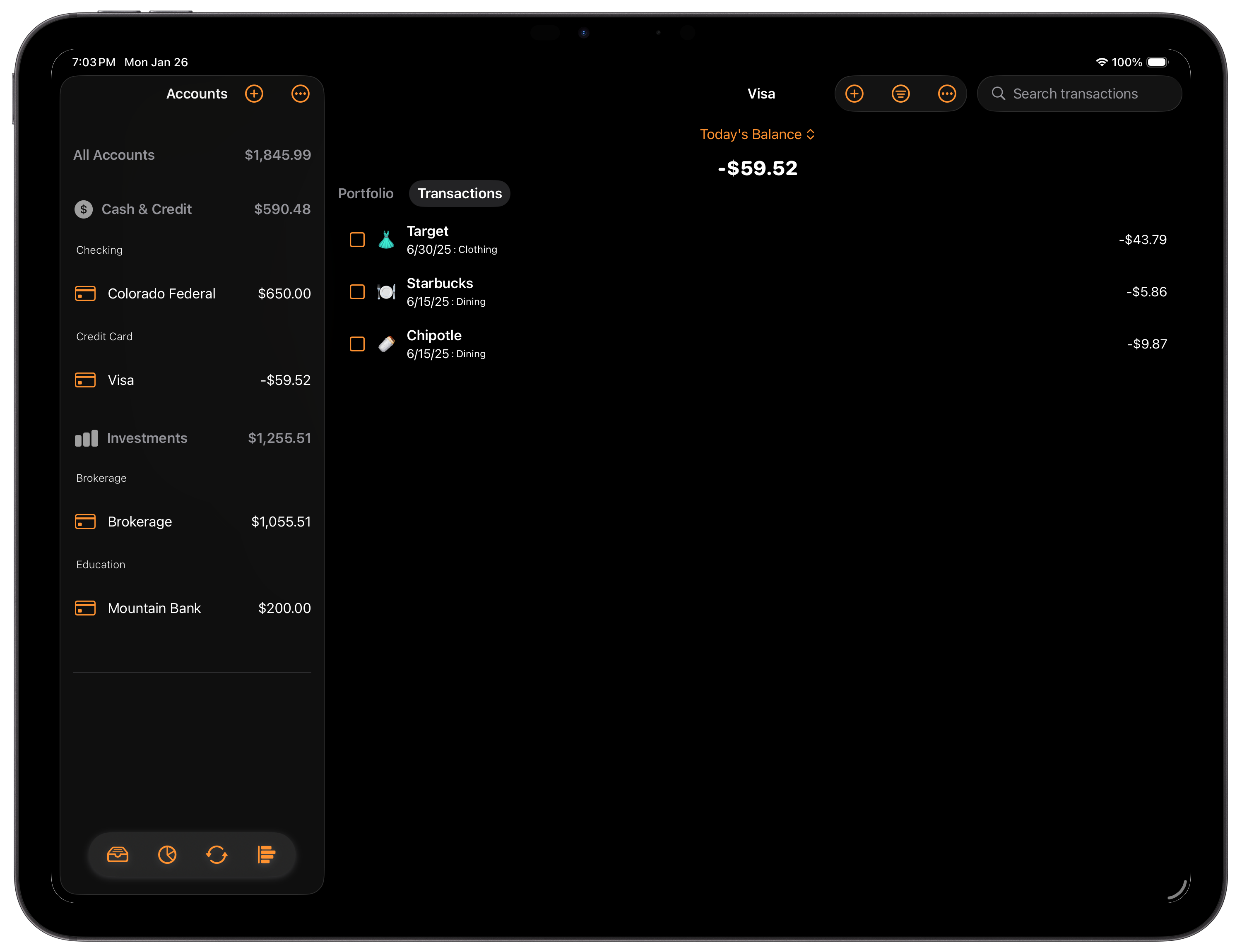Image resolution: width=1242 pixels, height=952 pixels.
Task: Open the Accounts more options ellipsis
Action: tap(300, 94)
